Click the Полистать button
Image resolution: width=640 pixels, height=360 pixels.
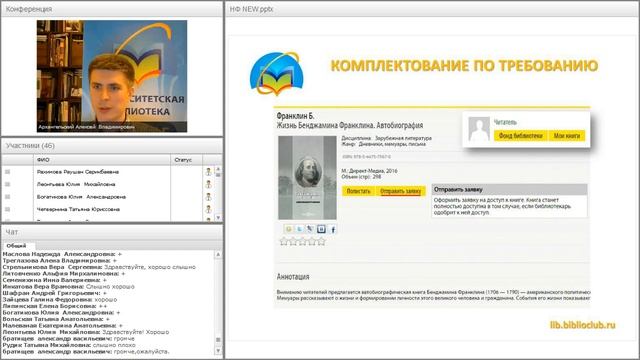[358, 191]
